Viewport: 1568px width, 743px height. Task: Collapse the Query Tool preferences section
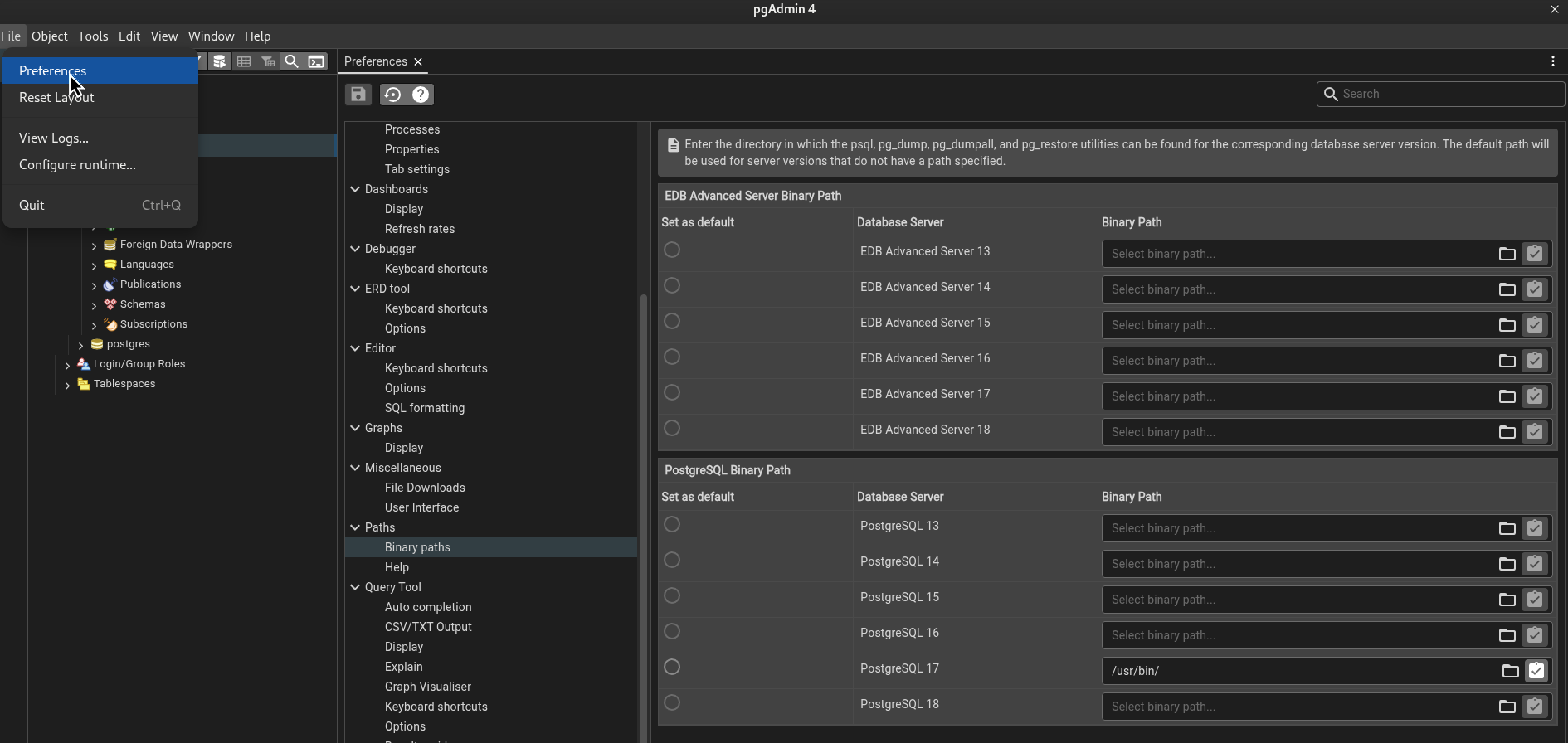tap(355, 587)
